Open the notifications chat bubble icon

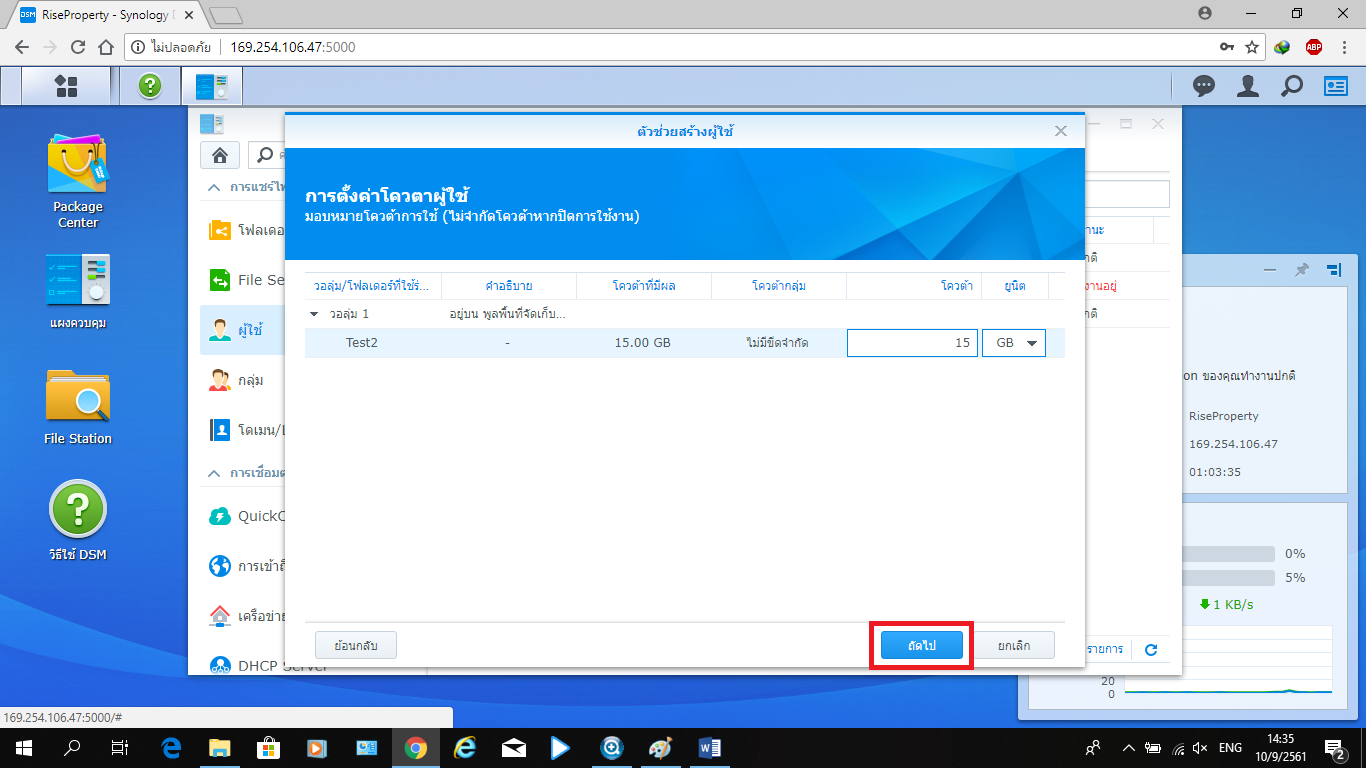[1204, 87]
